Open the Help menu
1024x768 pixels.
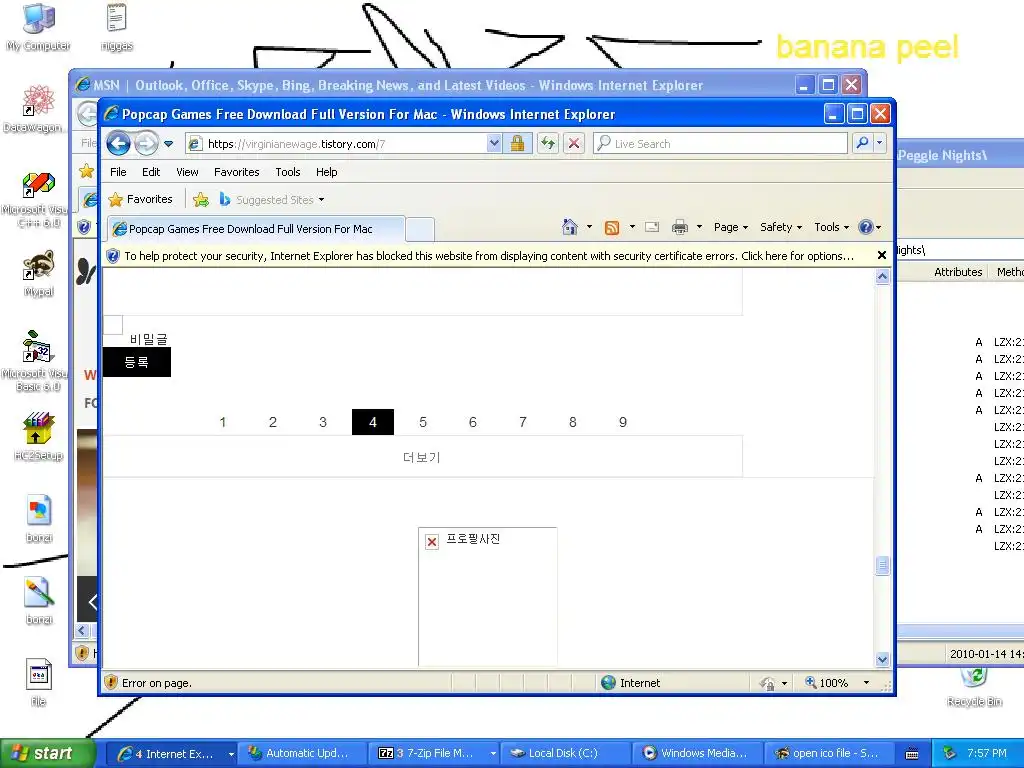coord(327,172)
